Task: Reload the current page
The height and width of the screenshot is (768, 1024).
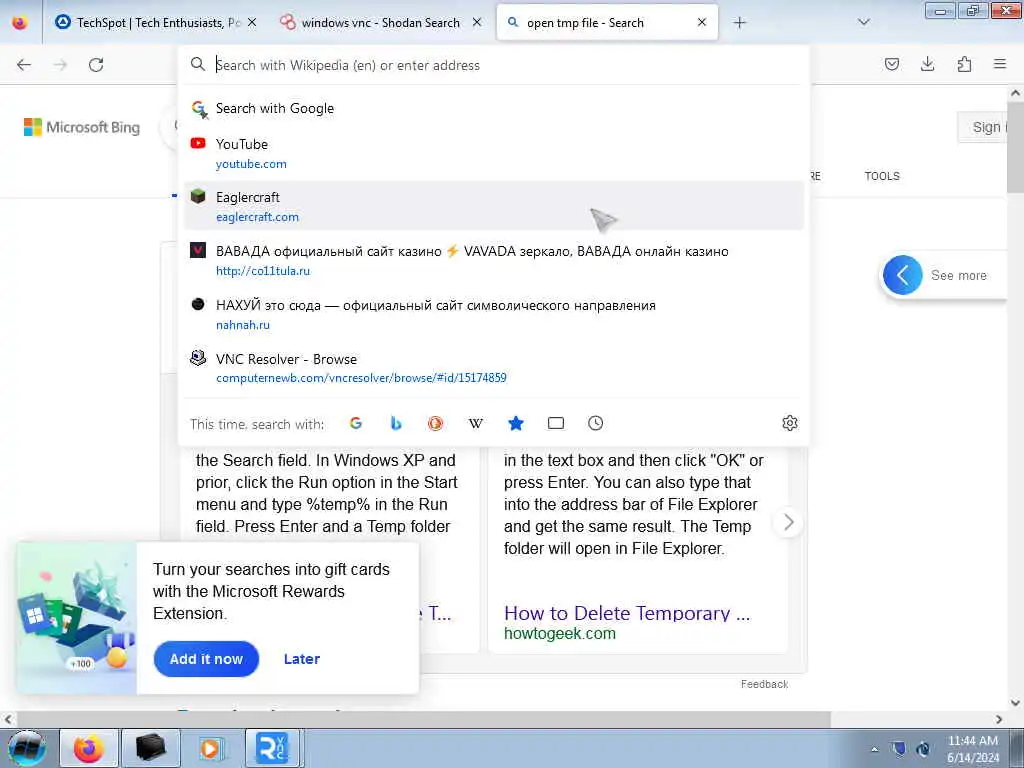Action: pyautogui.click(x=96, y=65)
